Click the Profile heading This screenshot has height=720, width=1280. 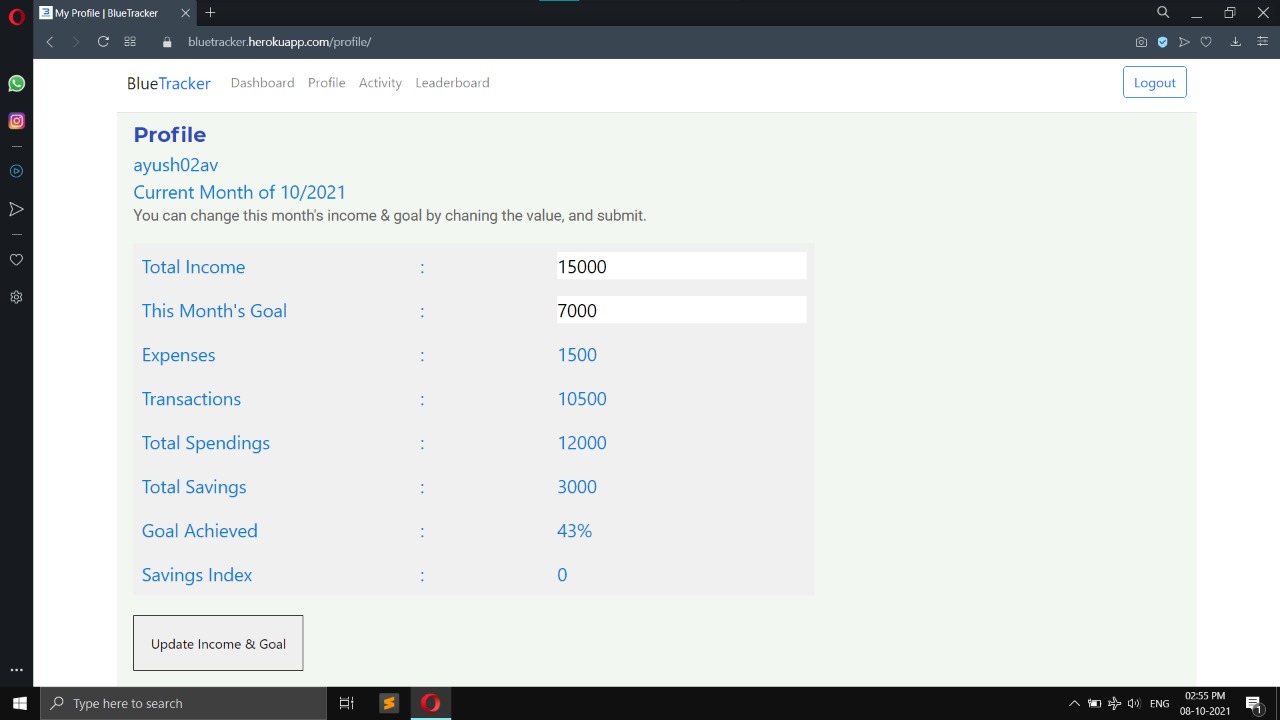coord(170,135)
